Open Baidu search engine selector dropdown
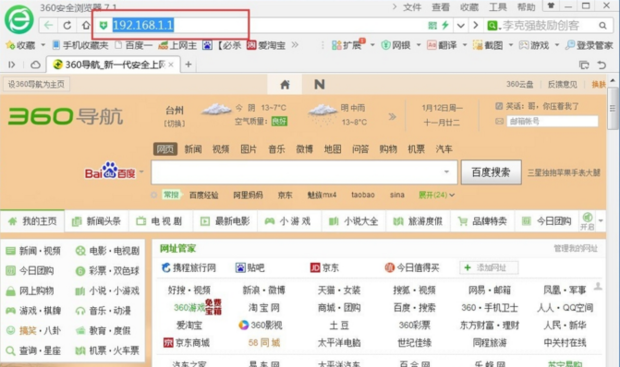The height and width of the screenshot is (367, 620). (142, 172)
